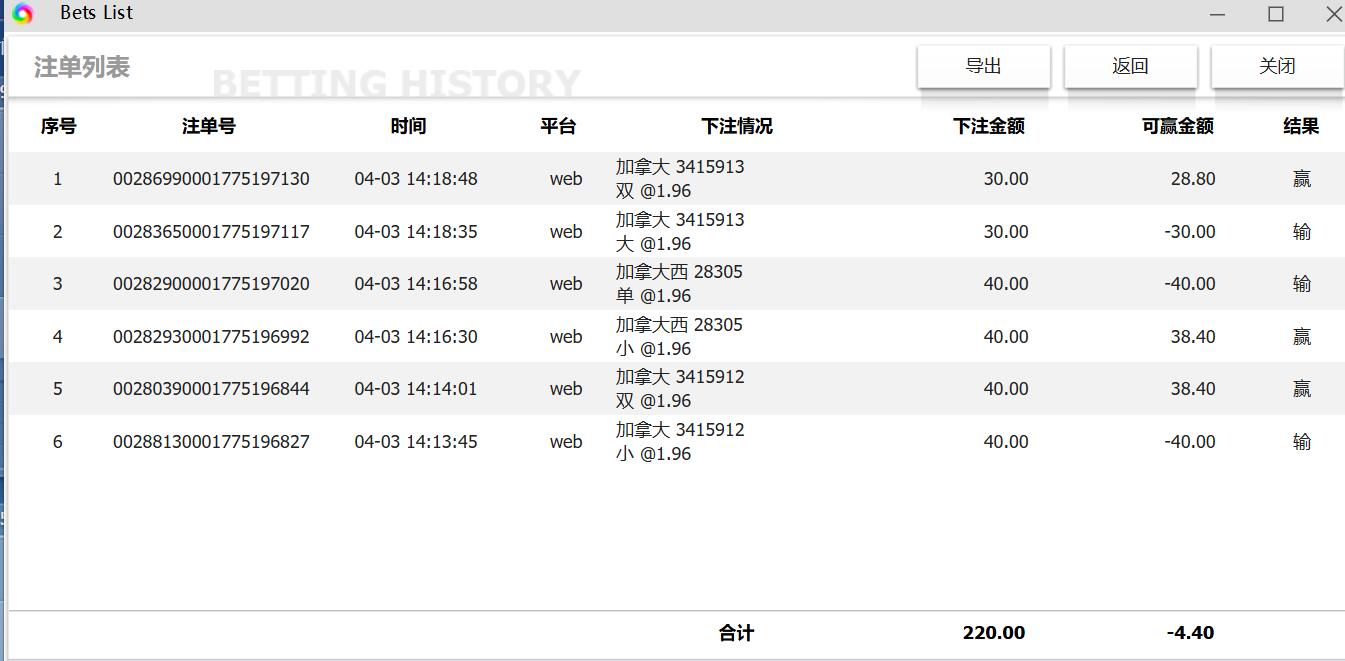The image size is (1345, 661).
Task: Sort by the 注单号 column header
Action: pyautogui.click(x=209, y=126)
